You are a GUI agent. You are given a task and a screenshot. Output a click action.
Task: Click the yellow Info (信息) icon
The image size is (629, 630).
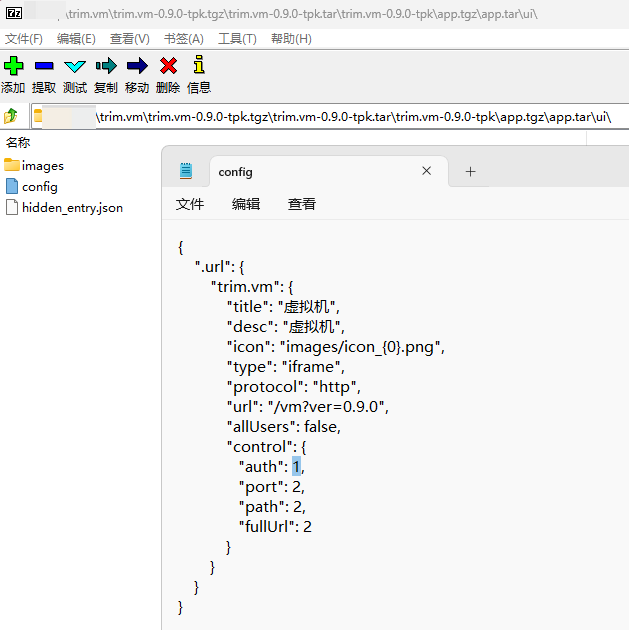(x=199, y=66)
